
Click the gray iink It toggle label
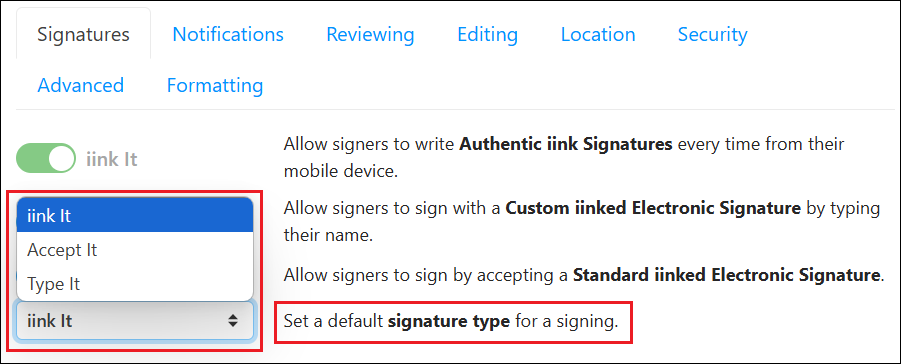111,159
